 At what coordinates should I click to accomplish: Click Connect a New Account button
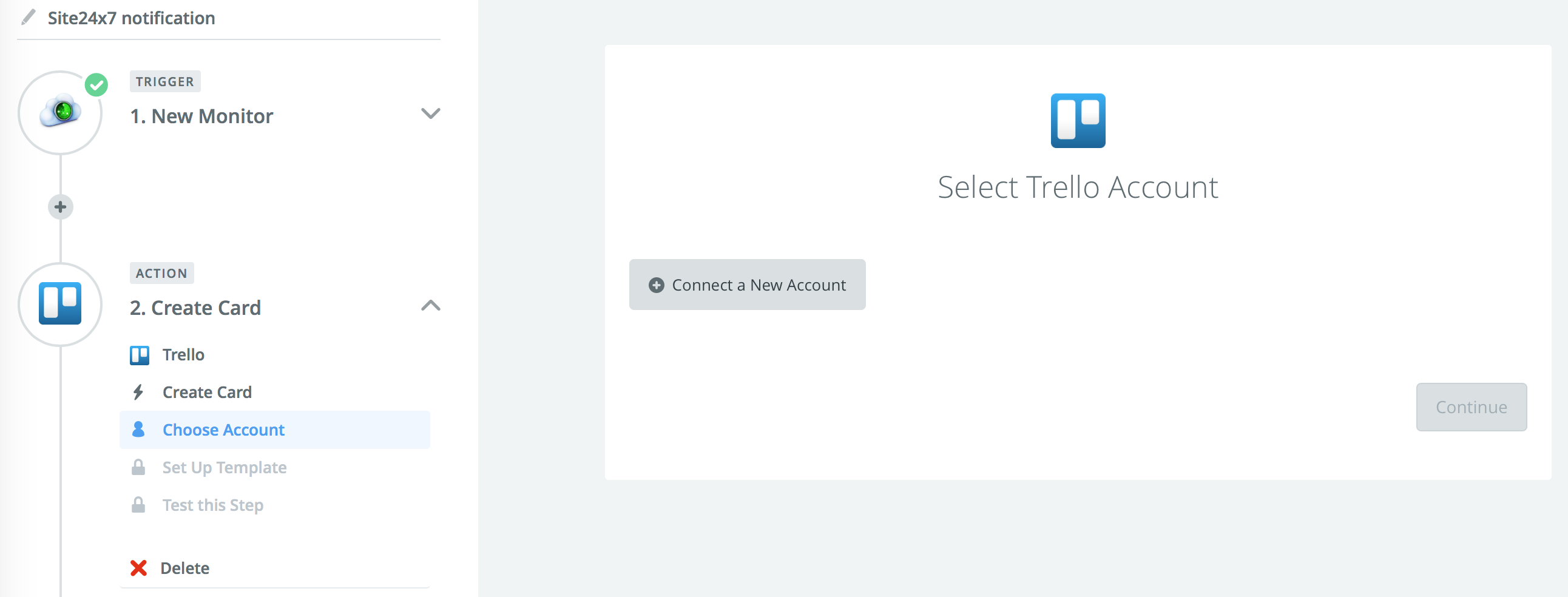tap(747, 285)
